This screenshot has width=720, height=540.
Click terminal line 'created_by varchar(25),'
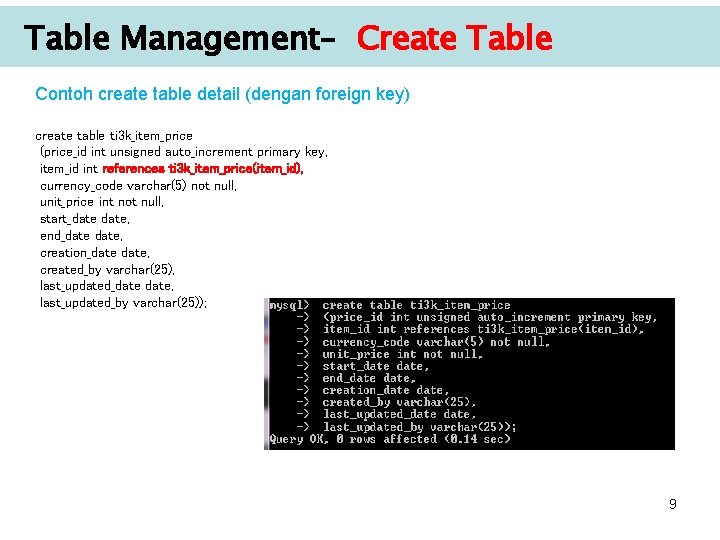[399, 402]
